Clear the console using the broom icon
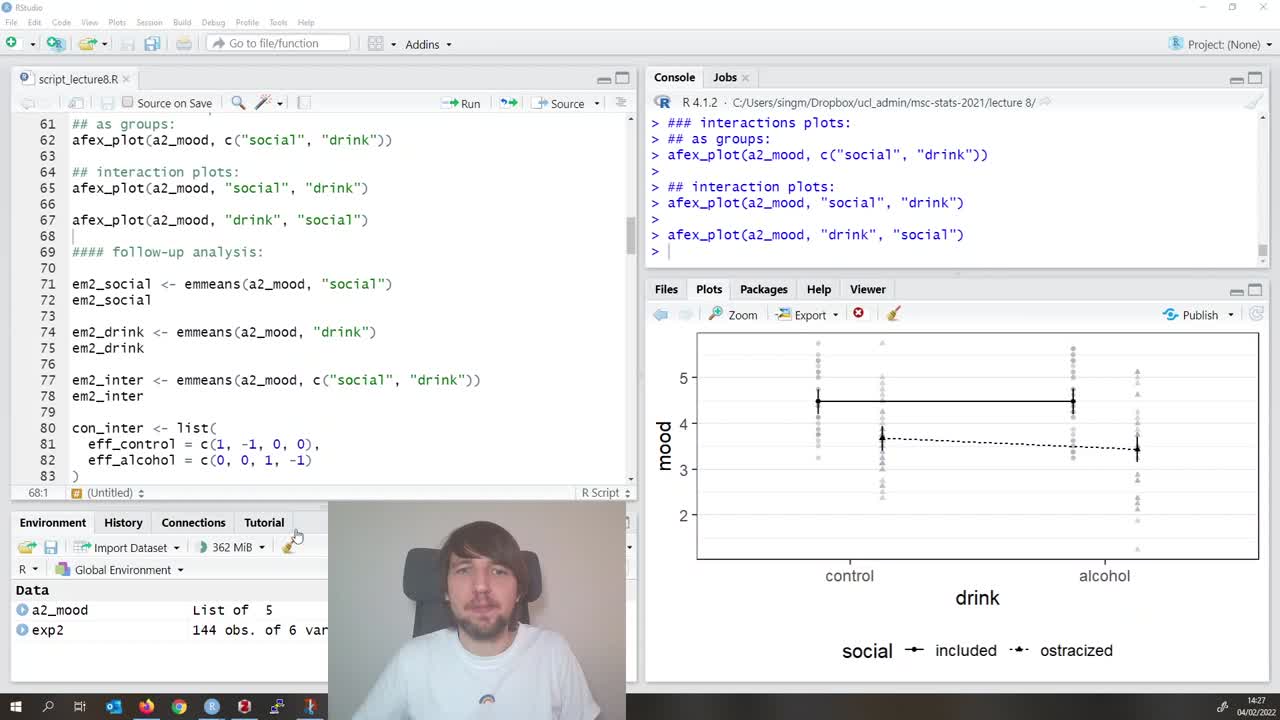 [1254, 102]
